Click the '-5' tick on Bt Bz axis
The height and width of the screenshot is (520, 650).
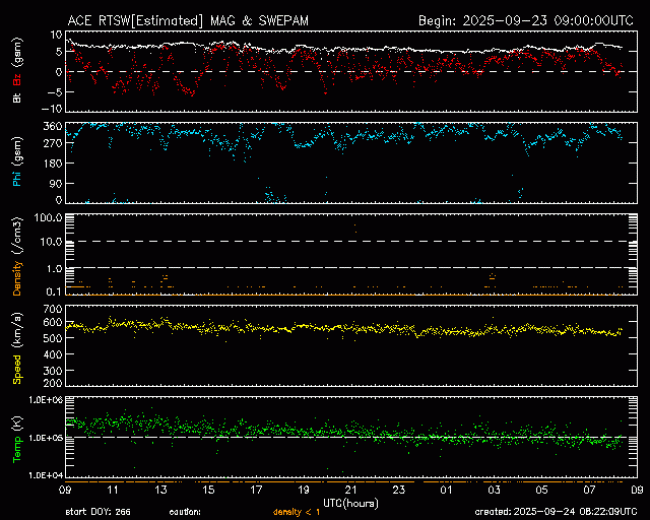(x=54, y=92)
